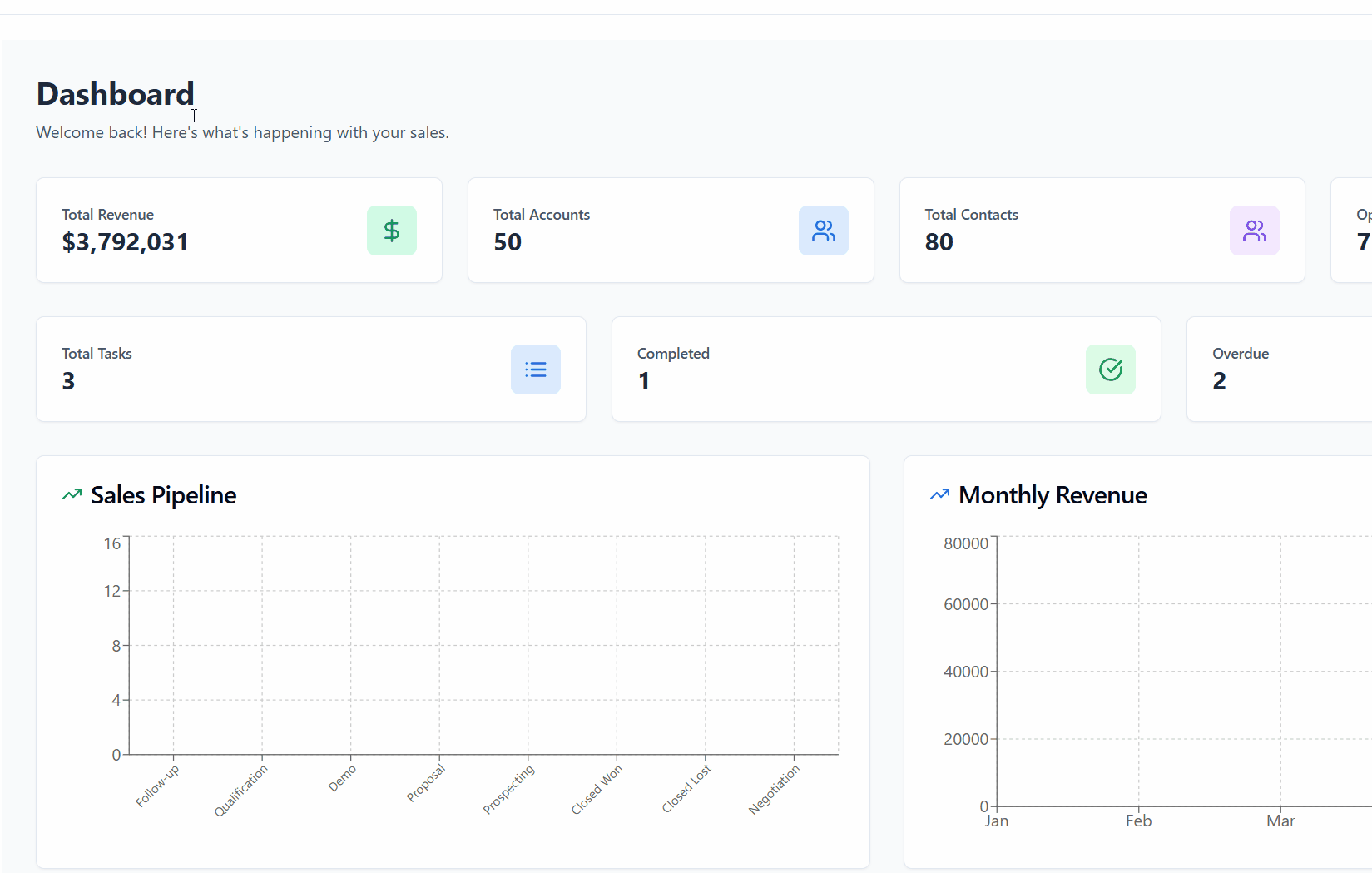Viewport: 1372px width, 873px height.
Task: Click the 40000 y-axis value
Action: coord(966,672)
